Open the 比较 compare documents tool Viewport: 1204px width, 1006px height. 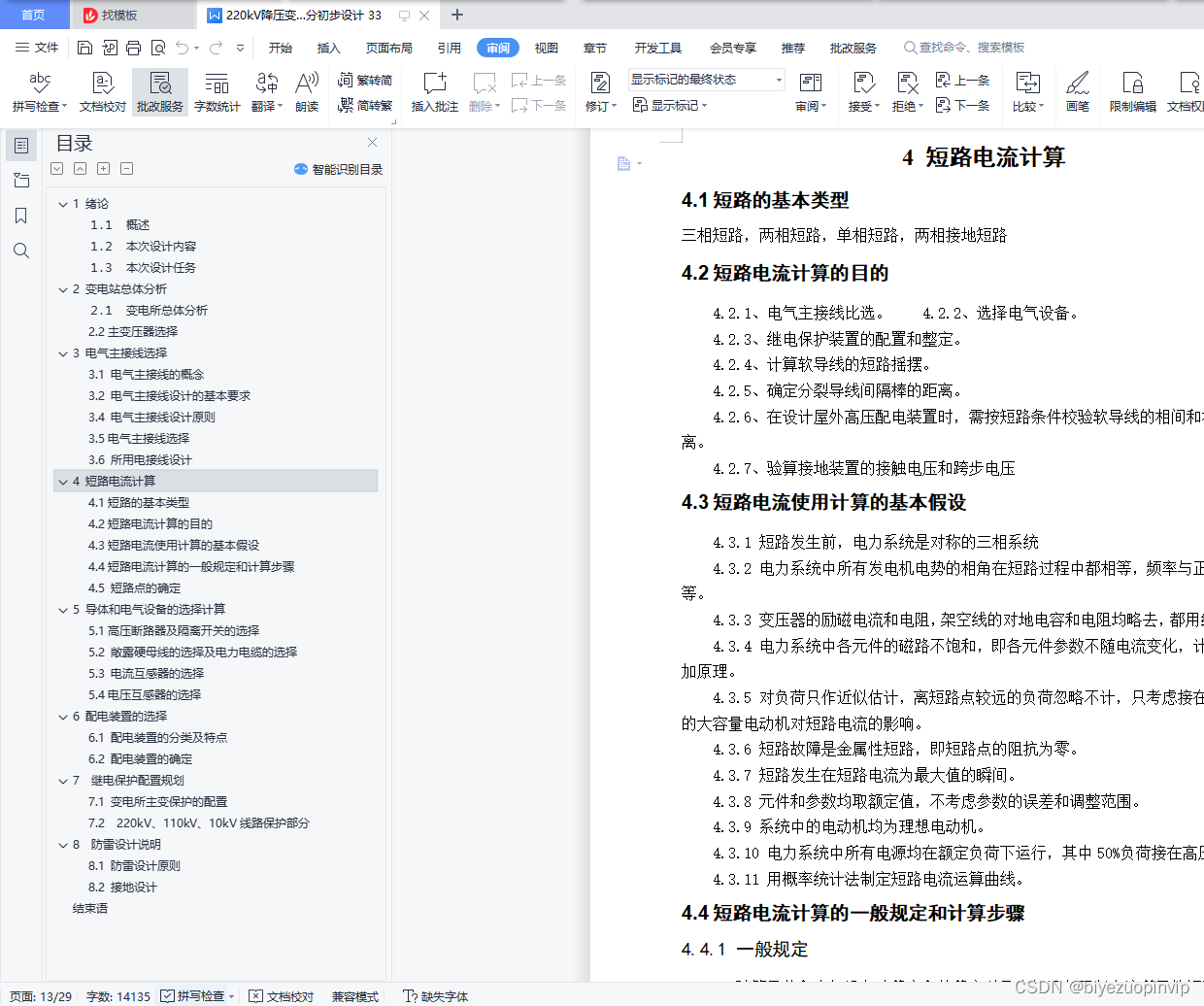(x=1027, y=93)
